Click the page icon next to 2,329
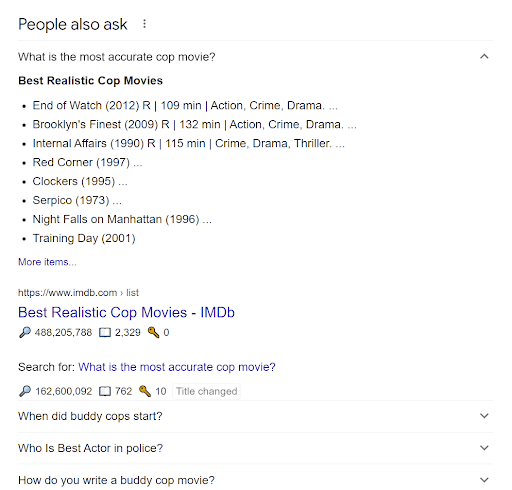The width and height of the screenshot is (512, 490). pyautogui.click(x=105, y=332)
